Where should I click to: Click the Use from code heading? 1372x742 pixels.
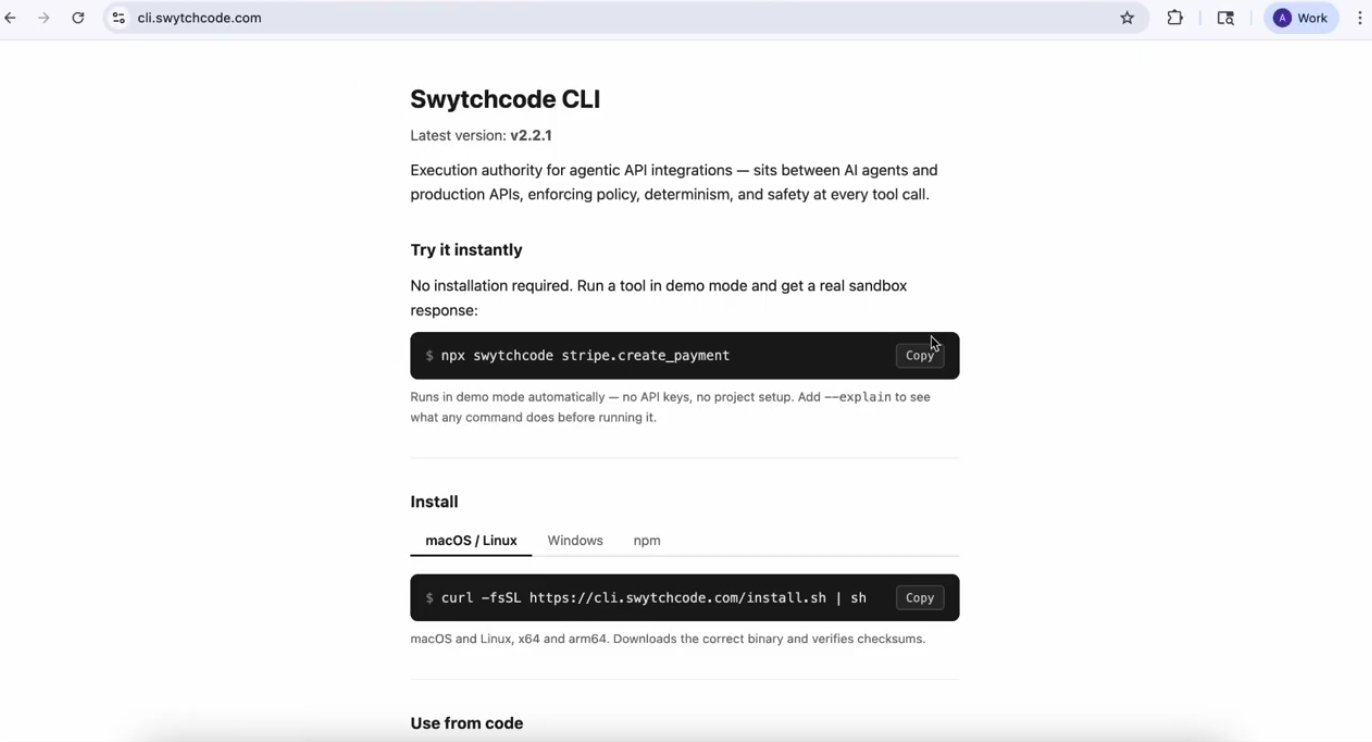click(467, 723)
